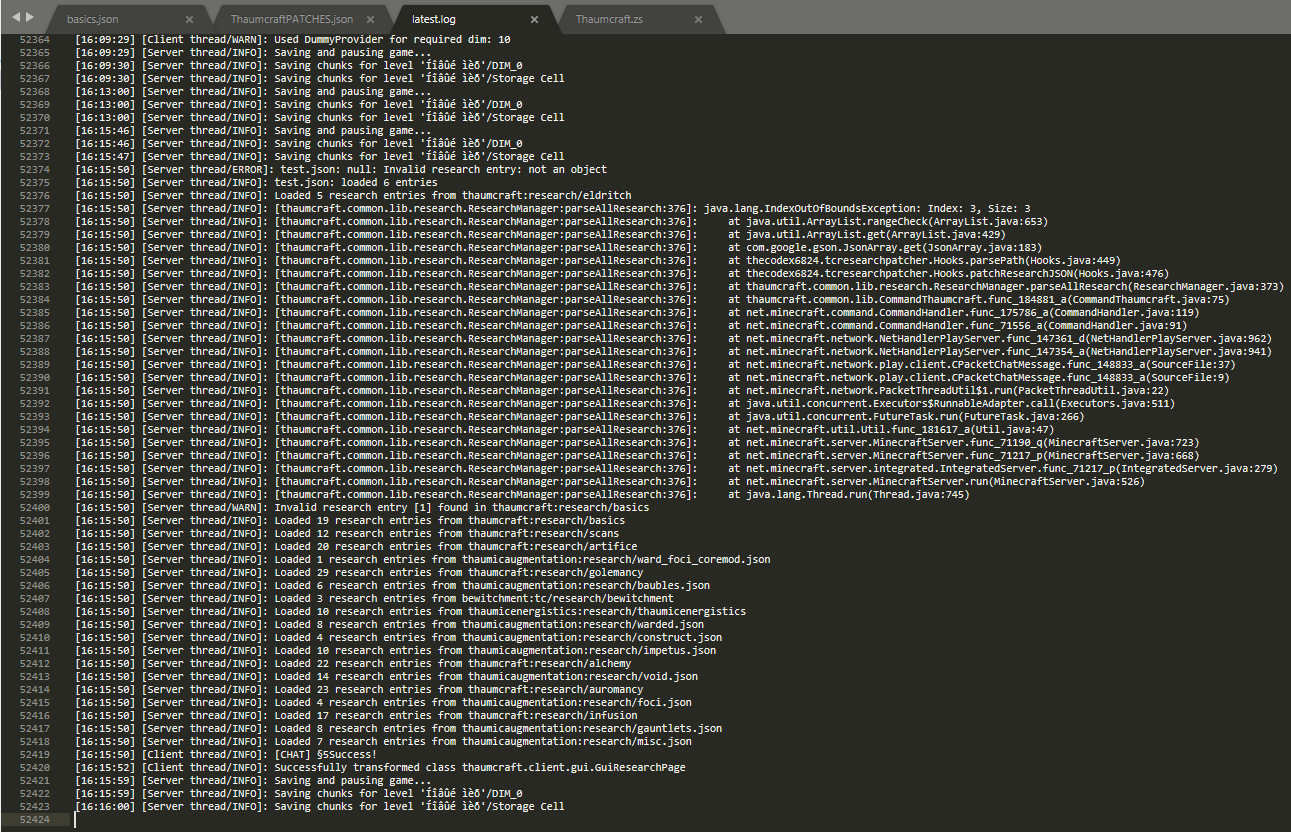Viewport: 1291px width, 832px height.
Task: Click the JsonArray.get(JsonArray.java:183) line
Action: pyautogui.click(x=558, y=247)
